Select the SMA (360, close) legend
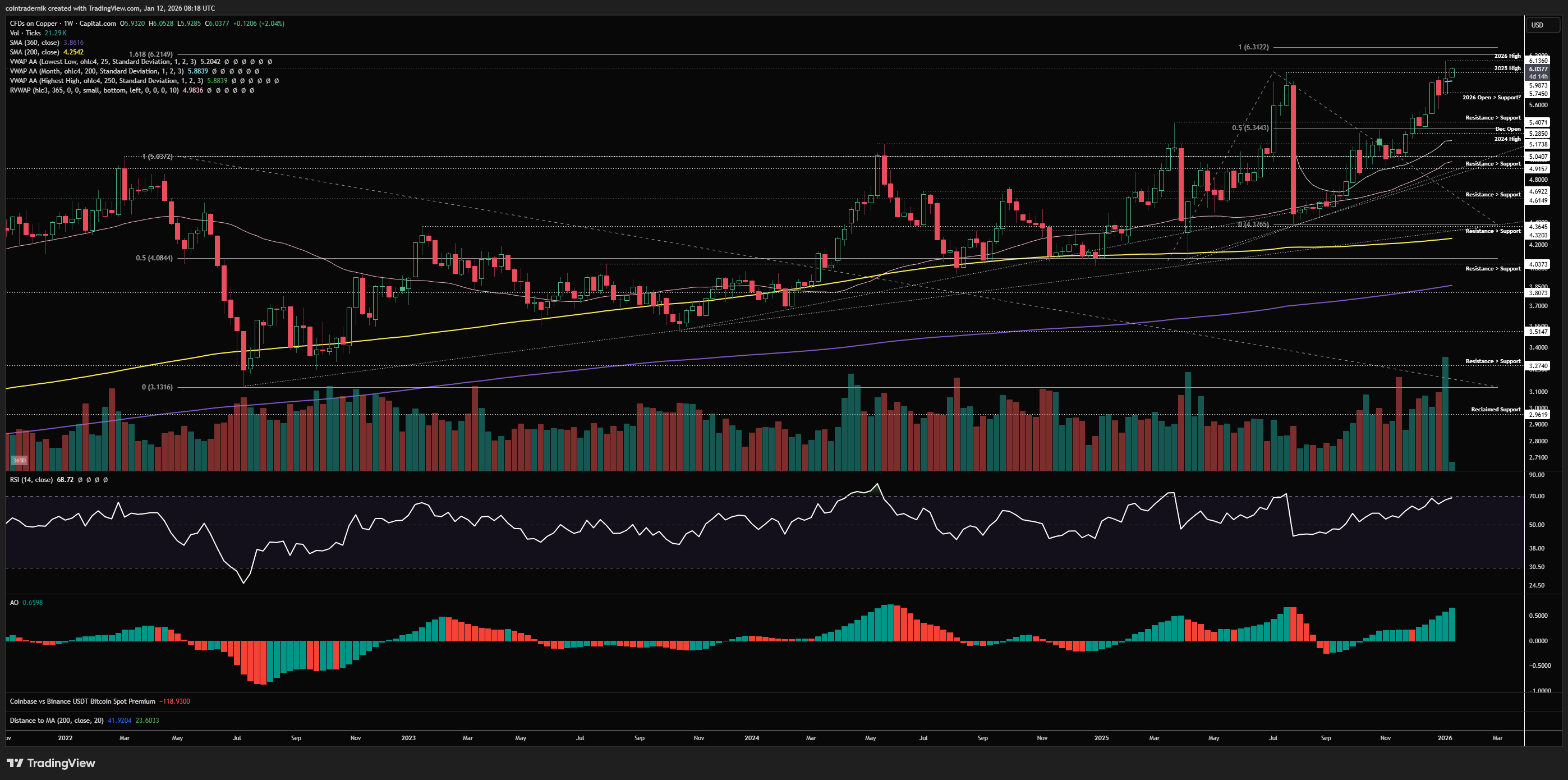This screenshot has width=1568, height=780. (x=35, y=43)
